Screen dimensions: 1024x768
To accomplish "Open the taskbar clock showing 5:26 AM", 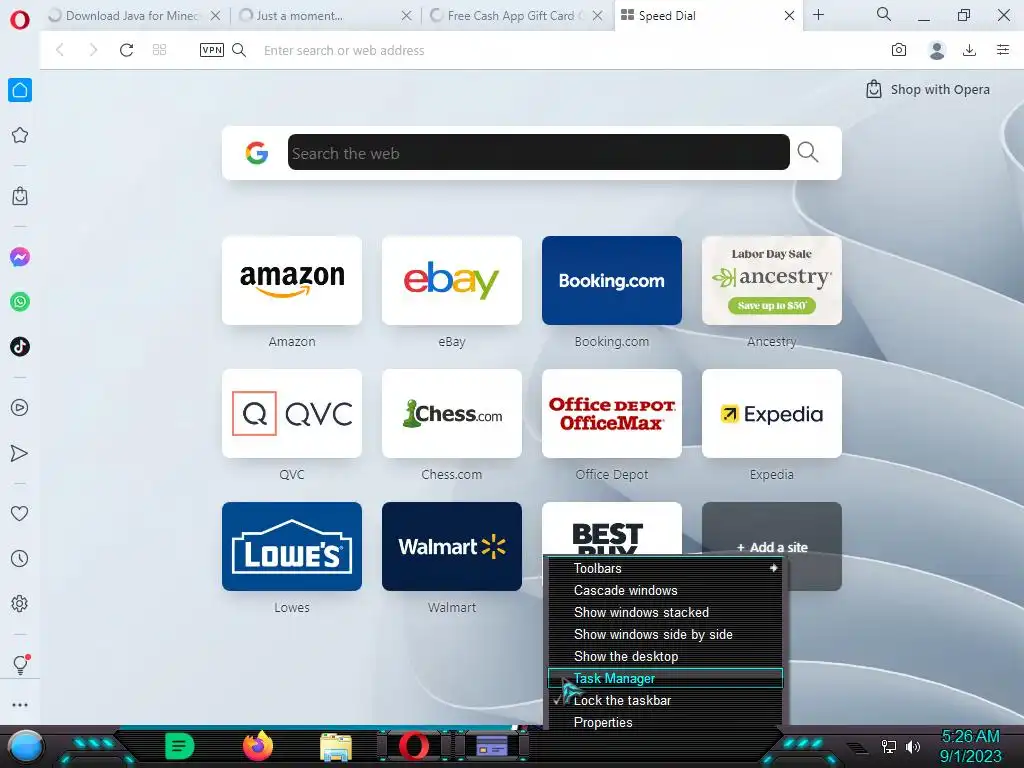I will click(x=970, y=746).
